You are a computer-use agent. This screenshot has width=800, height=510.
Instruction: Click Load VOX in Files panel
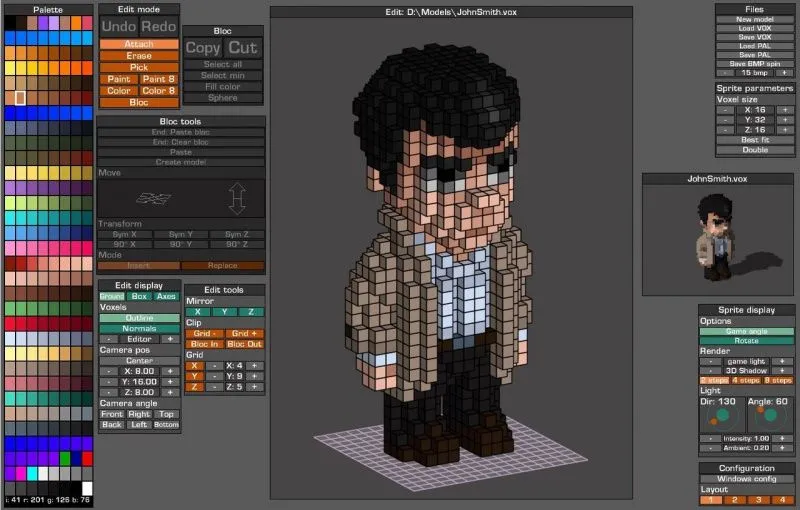pos(754,28)
